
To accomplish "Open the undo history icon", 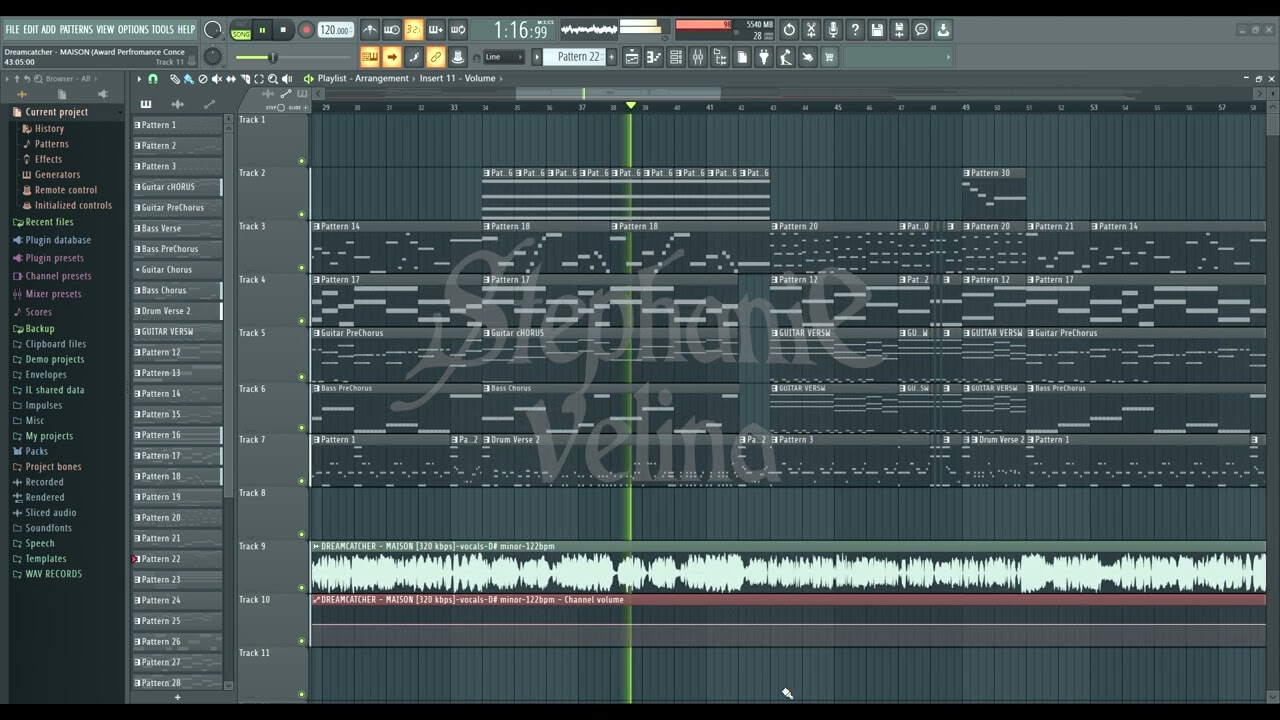I will (x=789, y=30).
